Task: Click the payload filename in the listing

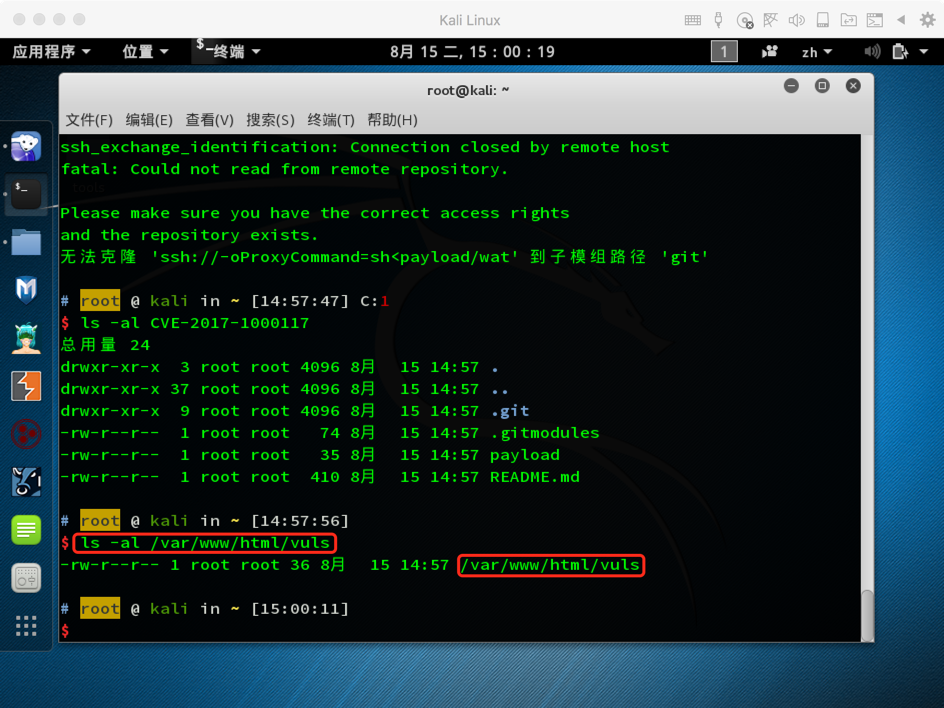Action: 524,455
